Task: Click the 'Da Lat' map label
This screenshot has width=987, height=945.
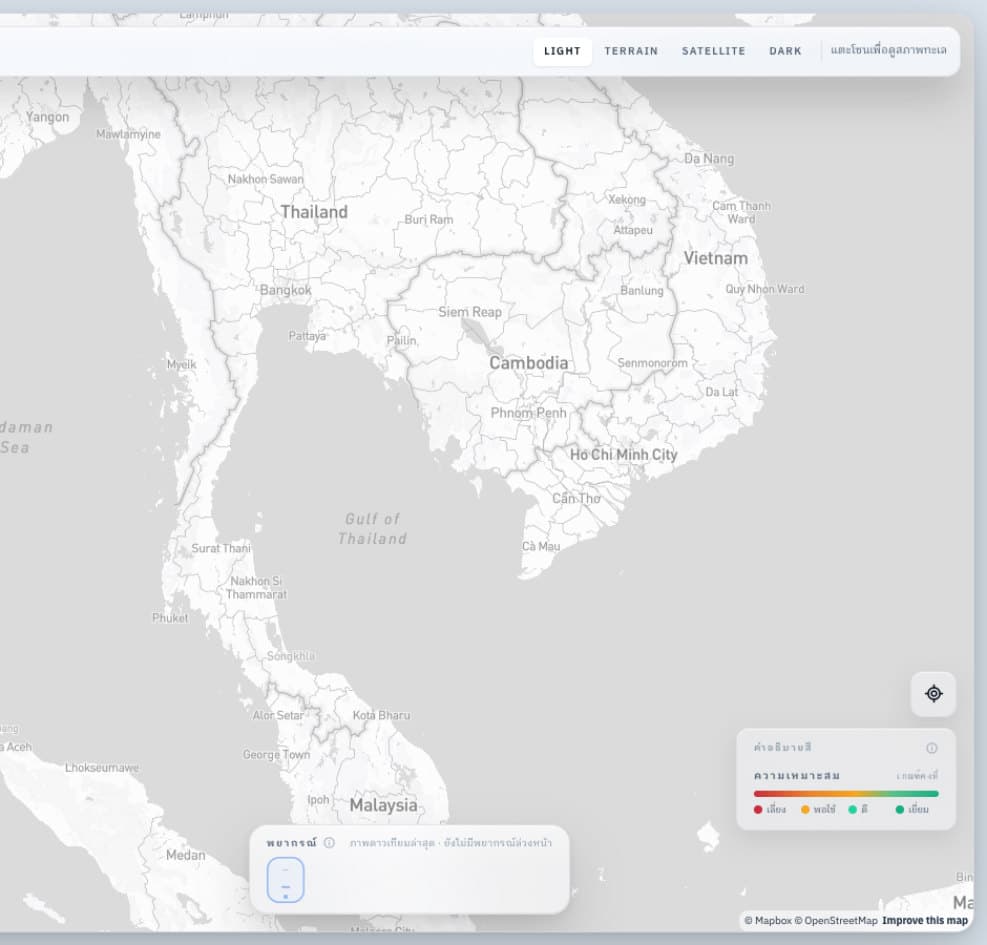Action: [x=721, y=392]
